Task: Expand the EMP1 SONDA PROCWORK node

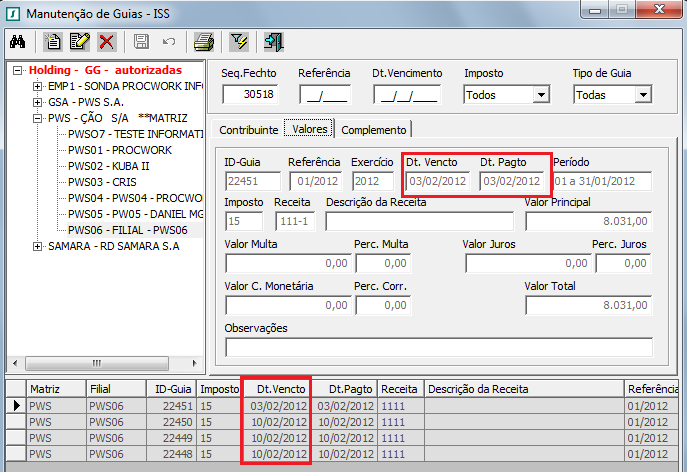Action: click(x=38, y=86)
